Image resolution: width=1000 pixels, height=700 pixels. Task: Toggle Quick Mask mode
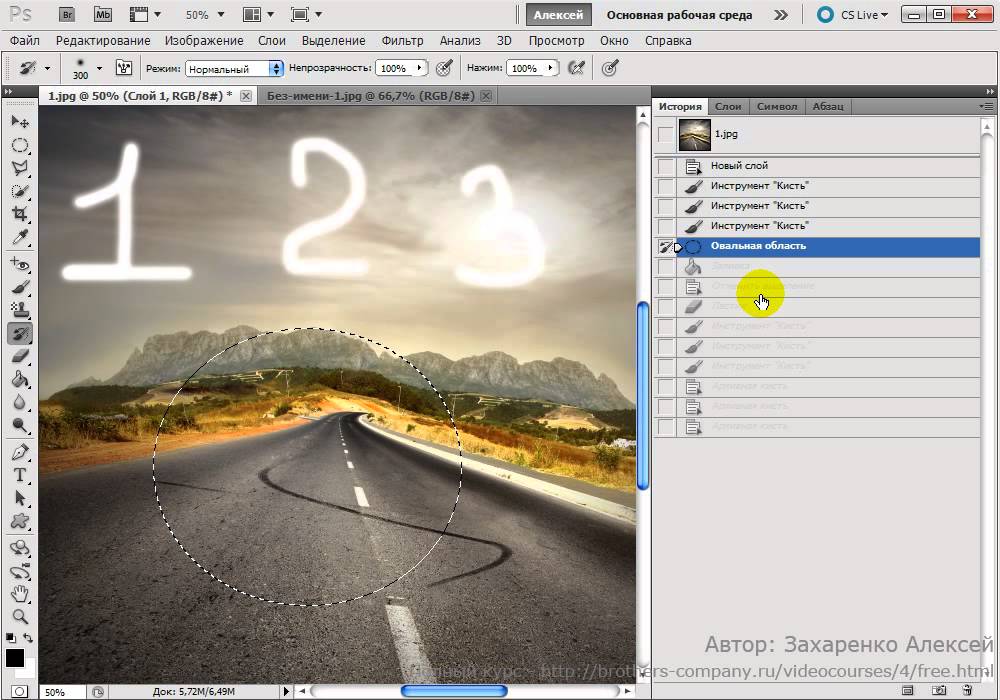tap(20, 691)
